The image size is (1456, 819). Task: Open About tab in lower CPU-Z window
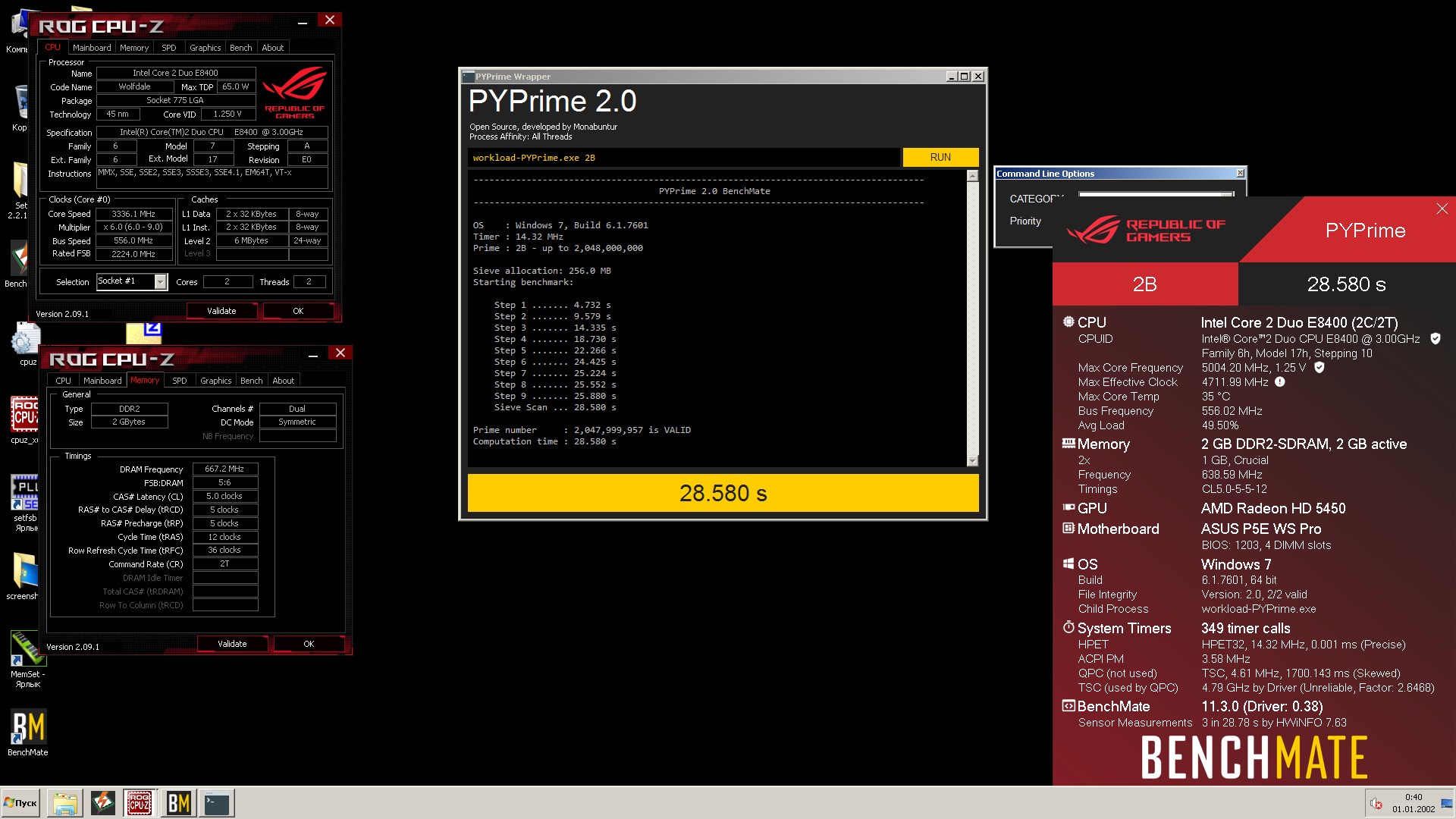coord(284,381)
